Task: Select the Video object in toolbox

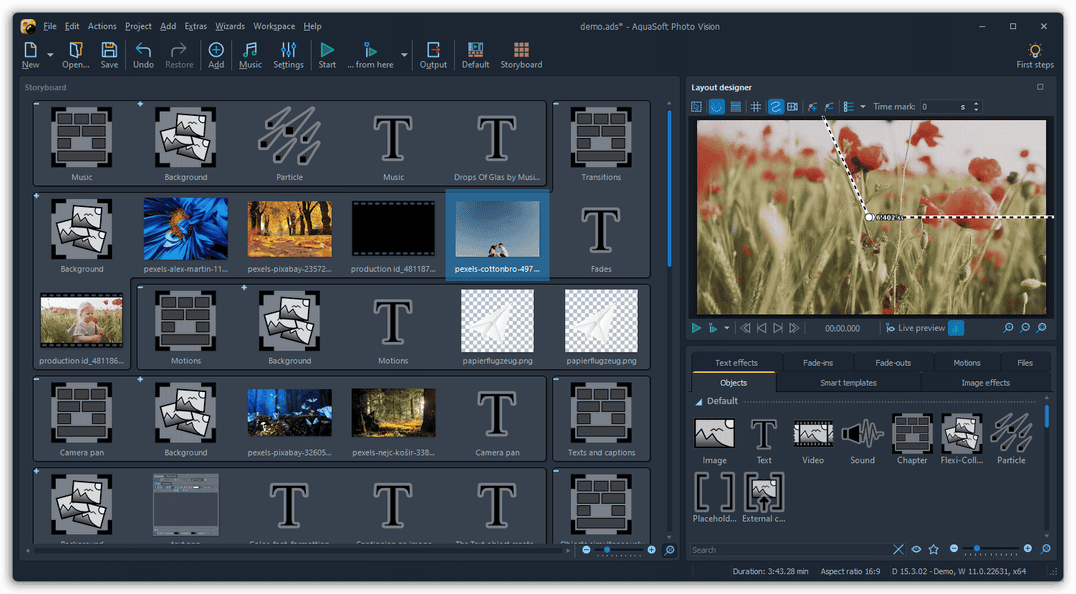Action: pos(813,440)
